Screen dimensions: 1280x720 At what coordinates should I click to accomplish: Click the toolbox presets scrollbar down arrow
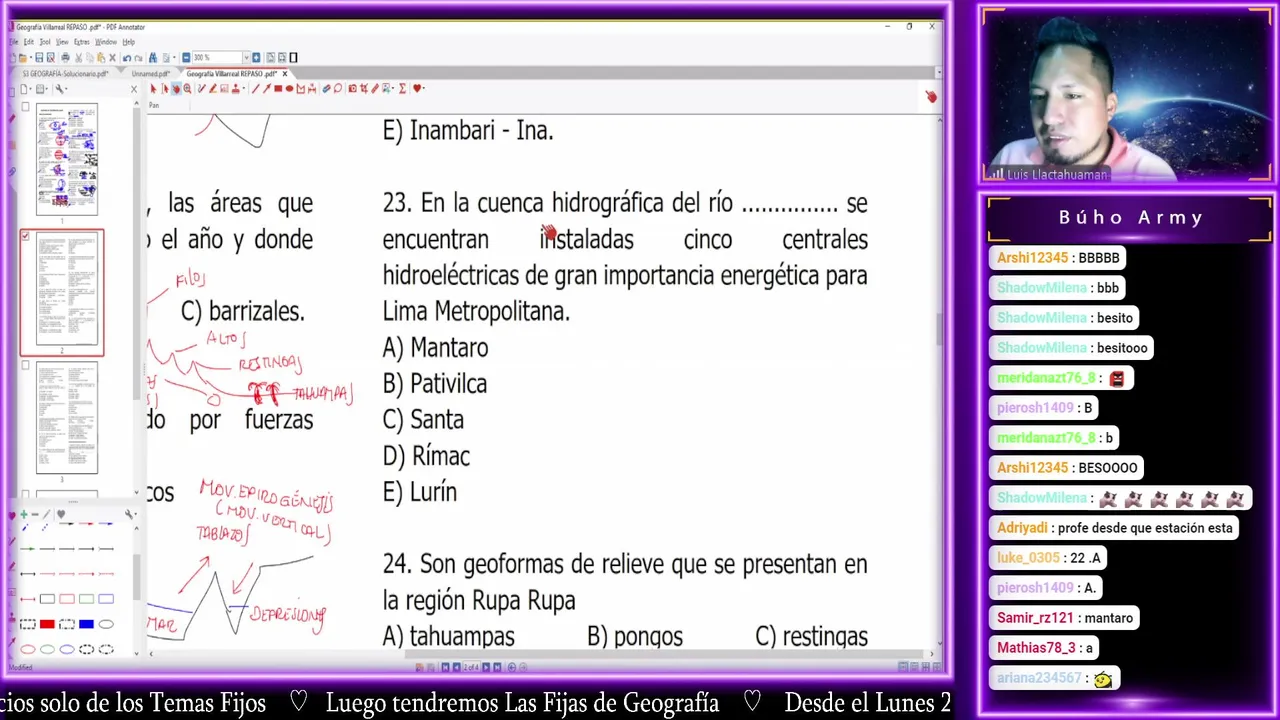click(136, 653)
